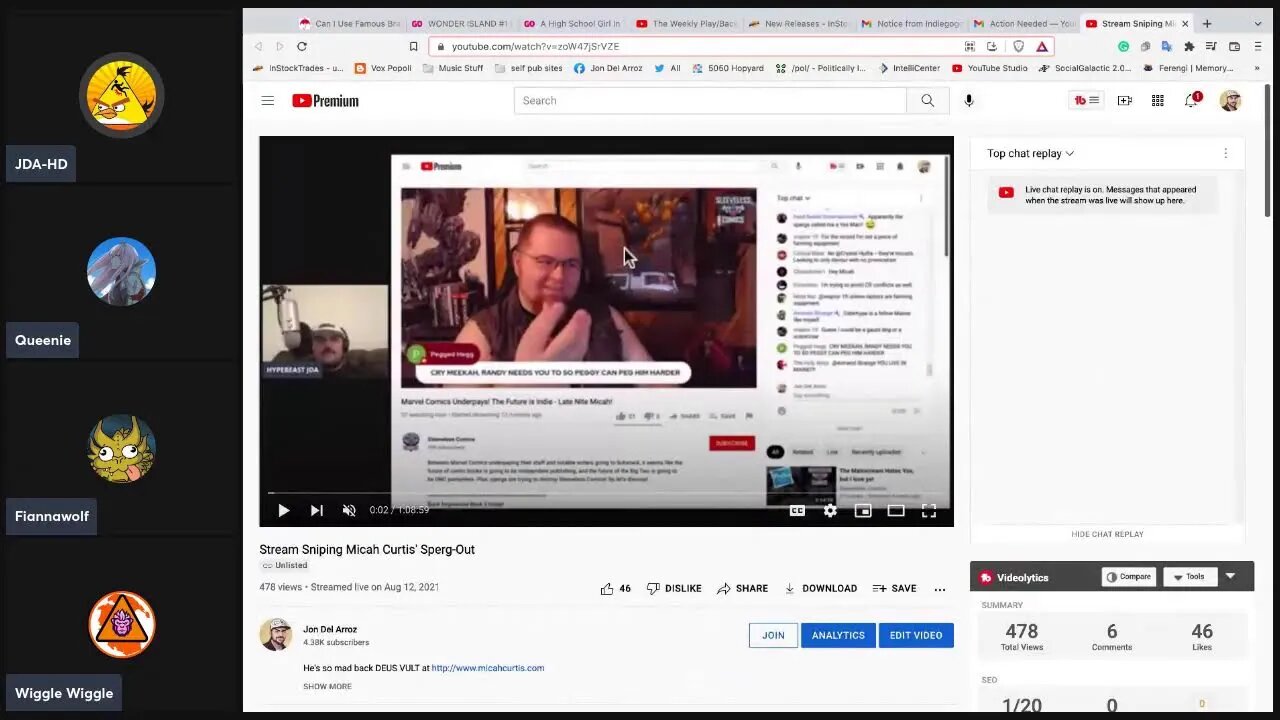Reload the page
Viewport: 1280px width, 720px height.
click(301, 46)
